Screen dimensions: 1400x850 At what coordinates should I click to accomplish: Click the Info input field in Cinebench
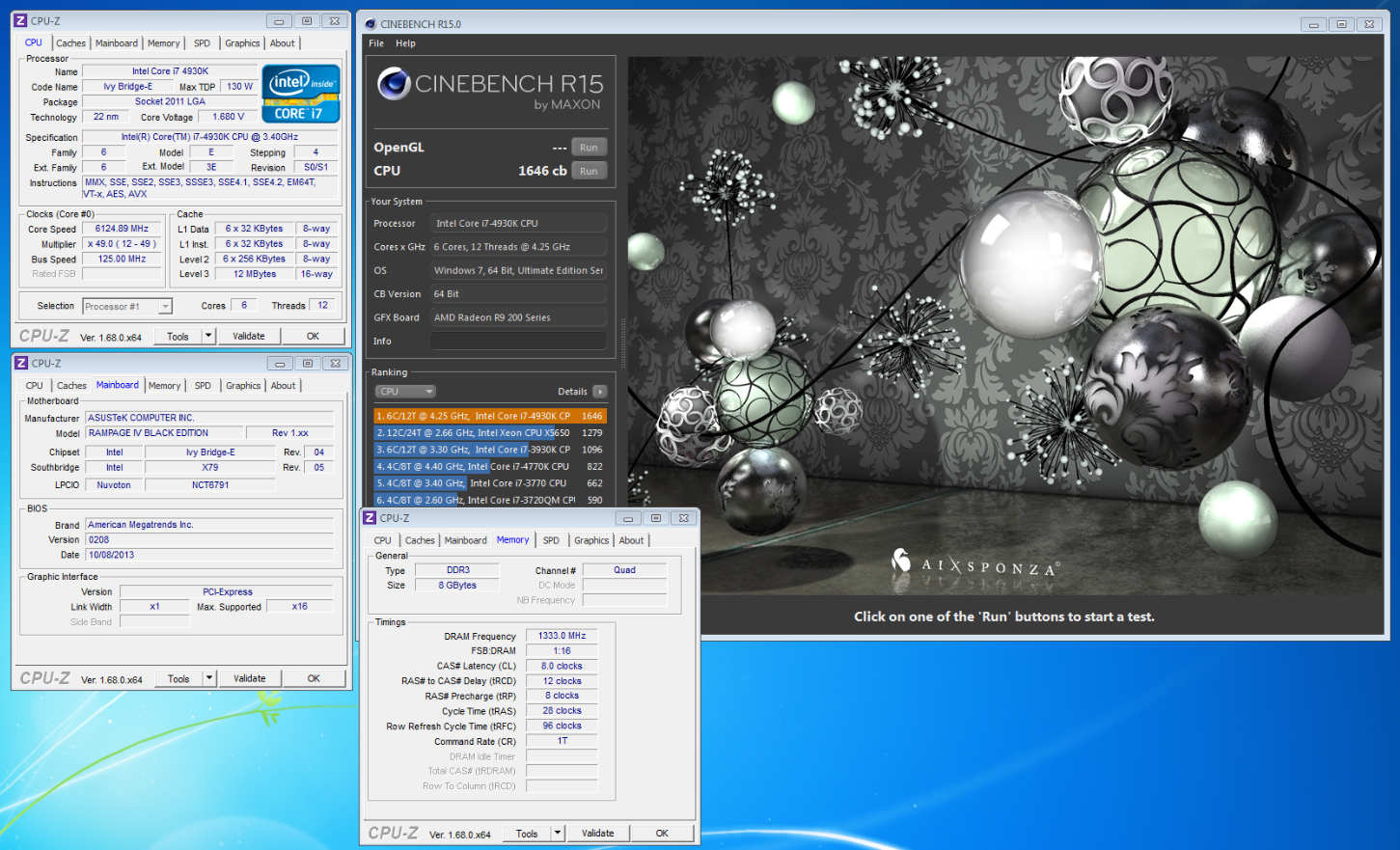click(x=519, y=341)
